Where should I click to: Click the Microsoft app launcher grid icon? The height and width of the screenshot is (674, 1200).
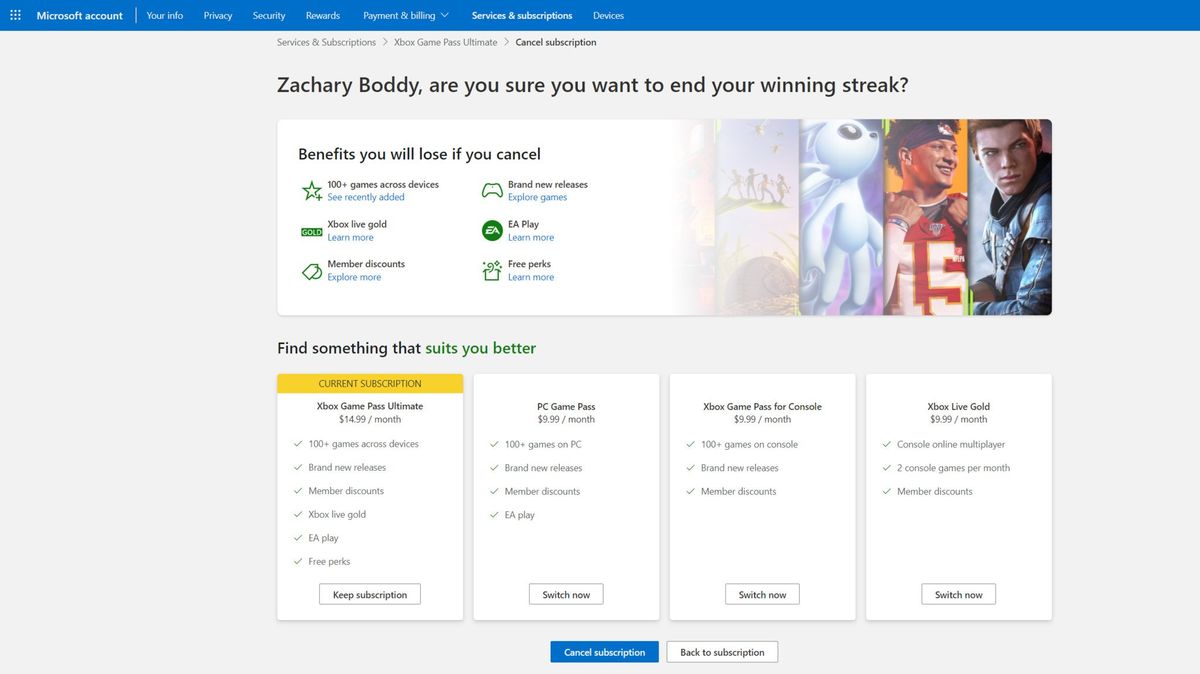pyautogui.click(x=15, y=15)
